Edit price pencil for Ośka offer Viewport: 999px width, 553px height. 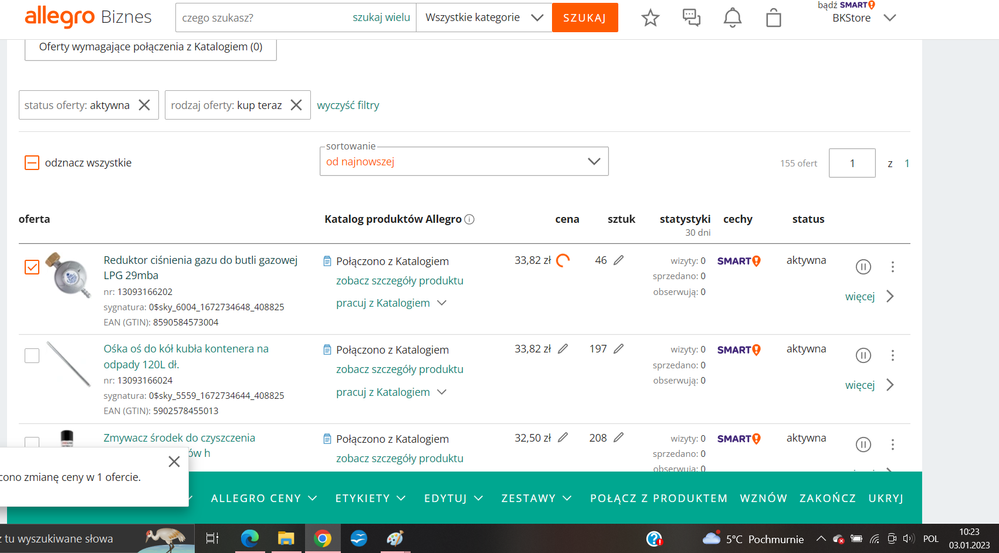click(x=563, y=348)
